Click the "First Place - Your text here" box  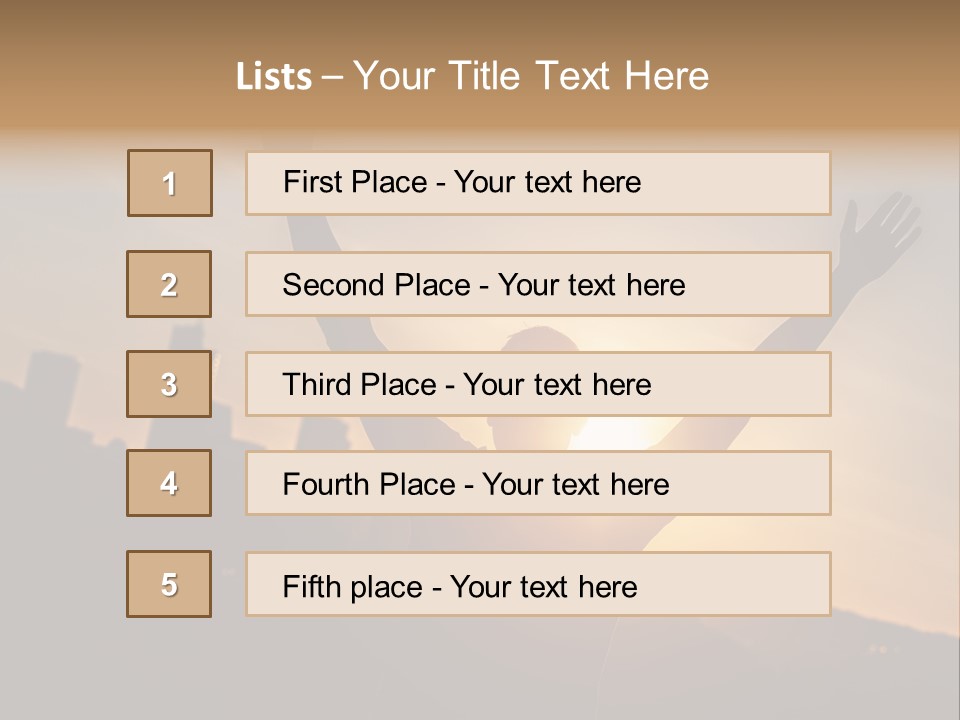(538, 183)
